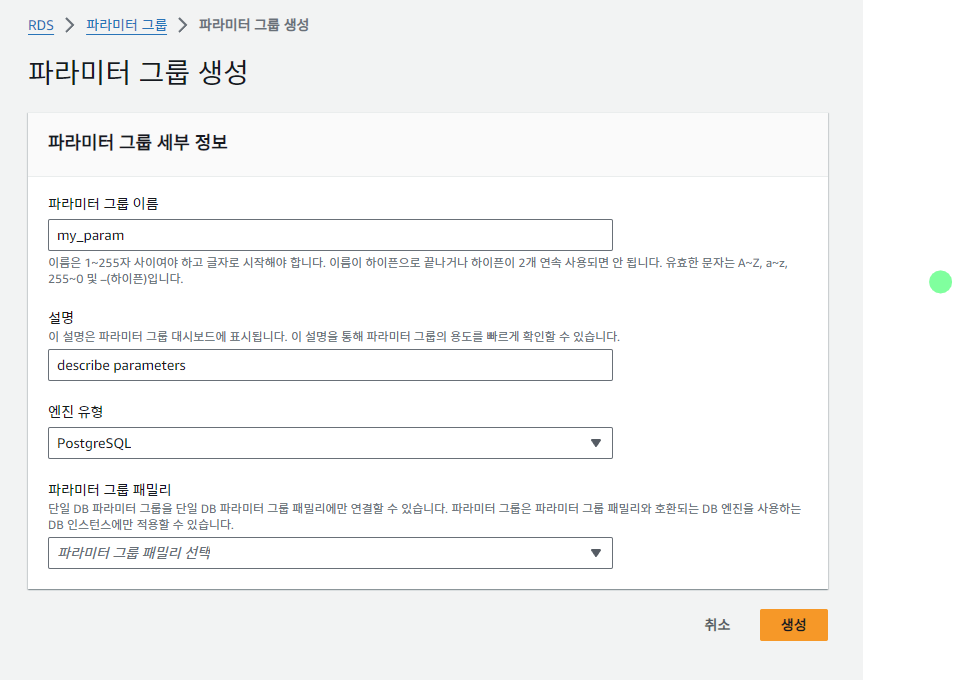Click the 파라미터 그룹 이름 field label

[103, 204]
